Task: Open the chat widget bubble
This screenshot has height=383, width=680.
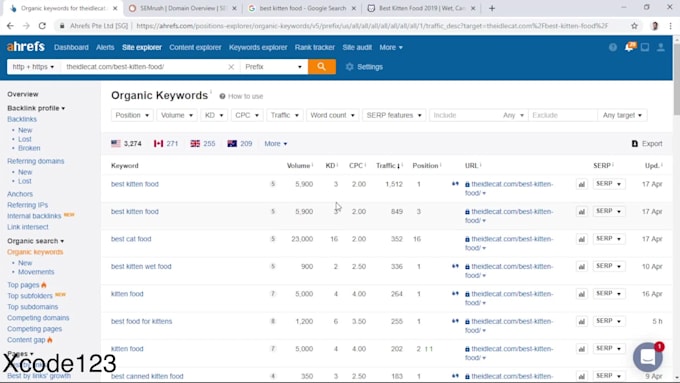Action: click(647, 357)
